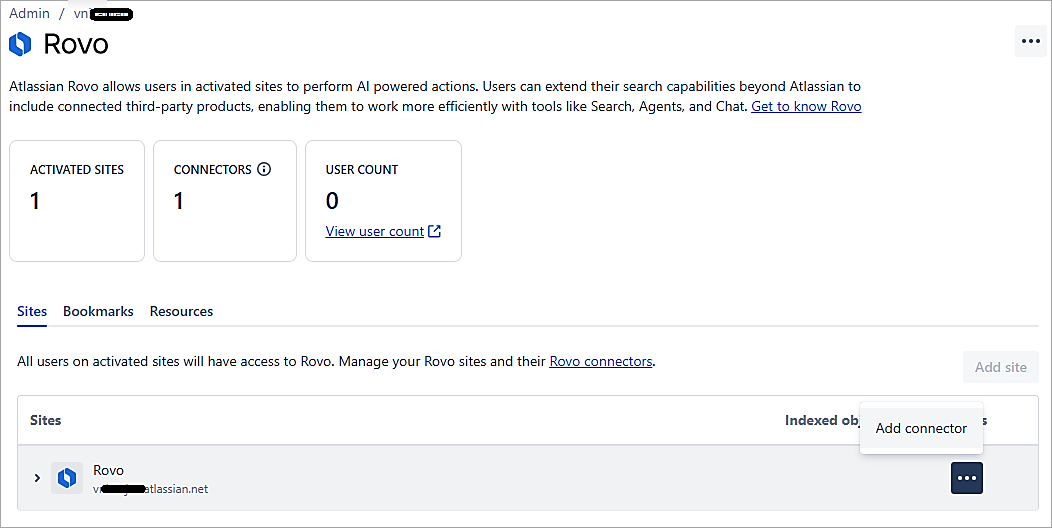Choose Add connector from the popup menu
This screenshot has width=1052, height=528.
tap(921, 428)
